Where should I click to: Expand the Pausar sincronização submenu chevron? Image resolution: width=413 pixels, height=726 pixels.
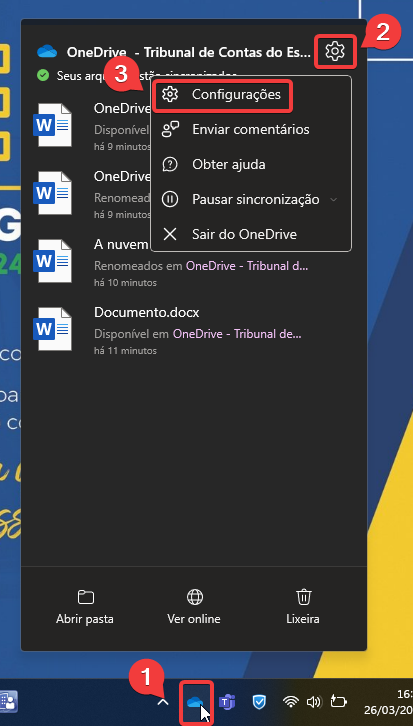pos(333,200)
